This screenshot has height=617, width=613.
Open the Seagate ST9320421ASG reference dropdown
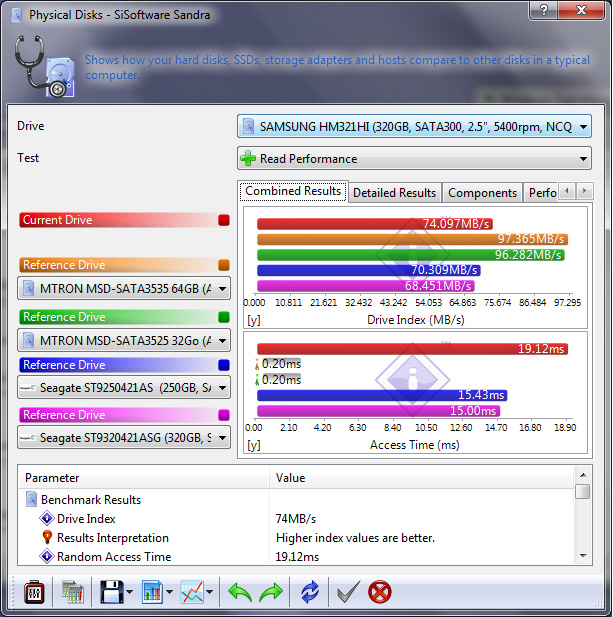tap(124, 438)
